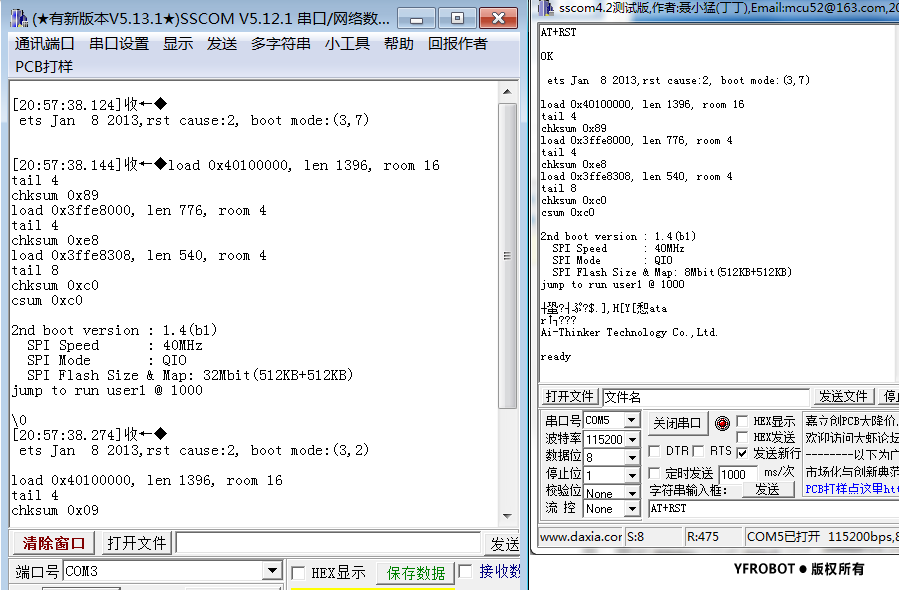The height and width of the screenshot is (590, 899).
Task: Maximize the SSCOM V5.12.1 window
Action: (457, 18)
